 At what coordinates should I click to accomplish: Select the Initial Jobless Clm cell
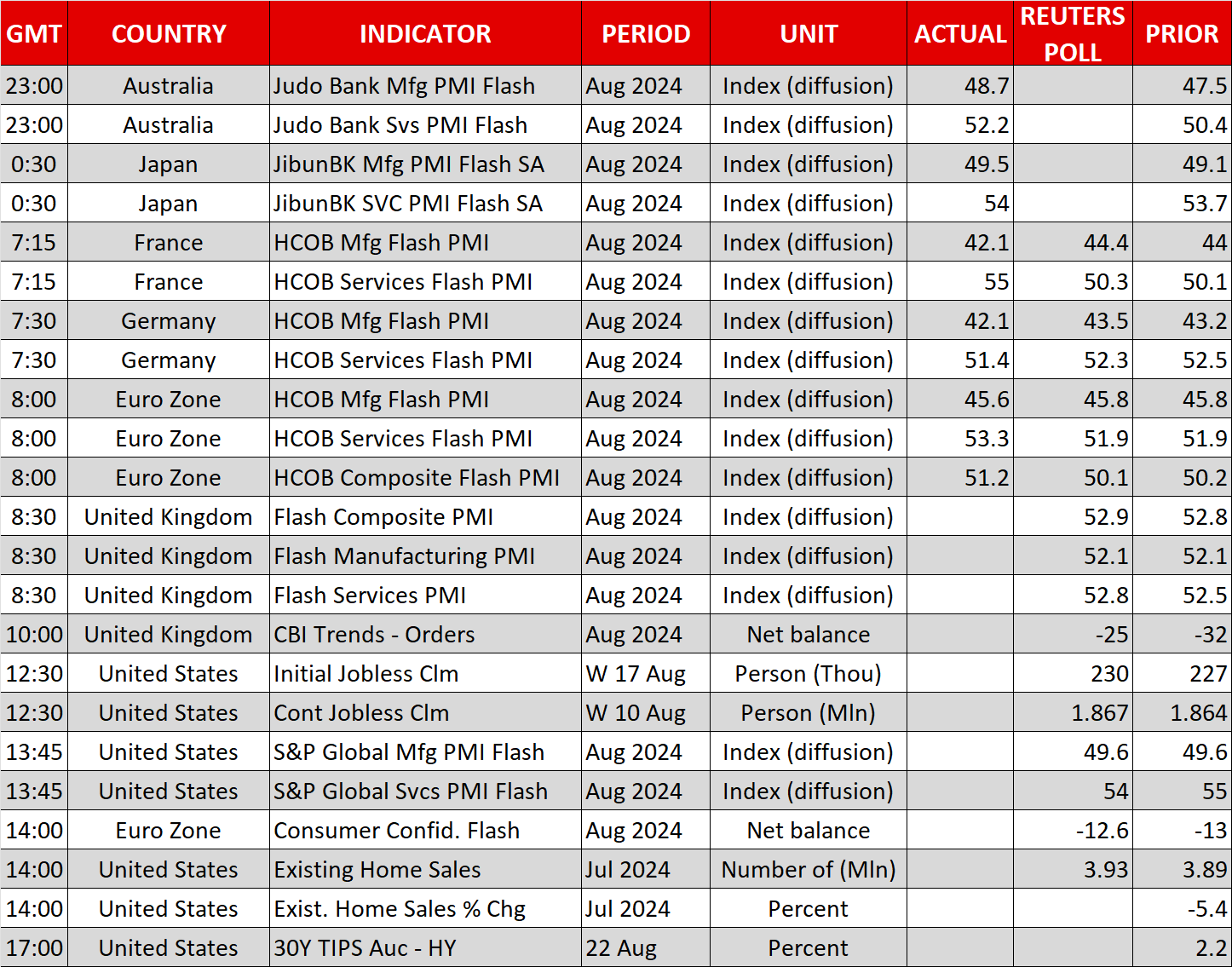[x=425, y=673]
